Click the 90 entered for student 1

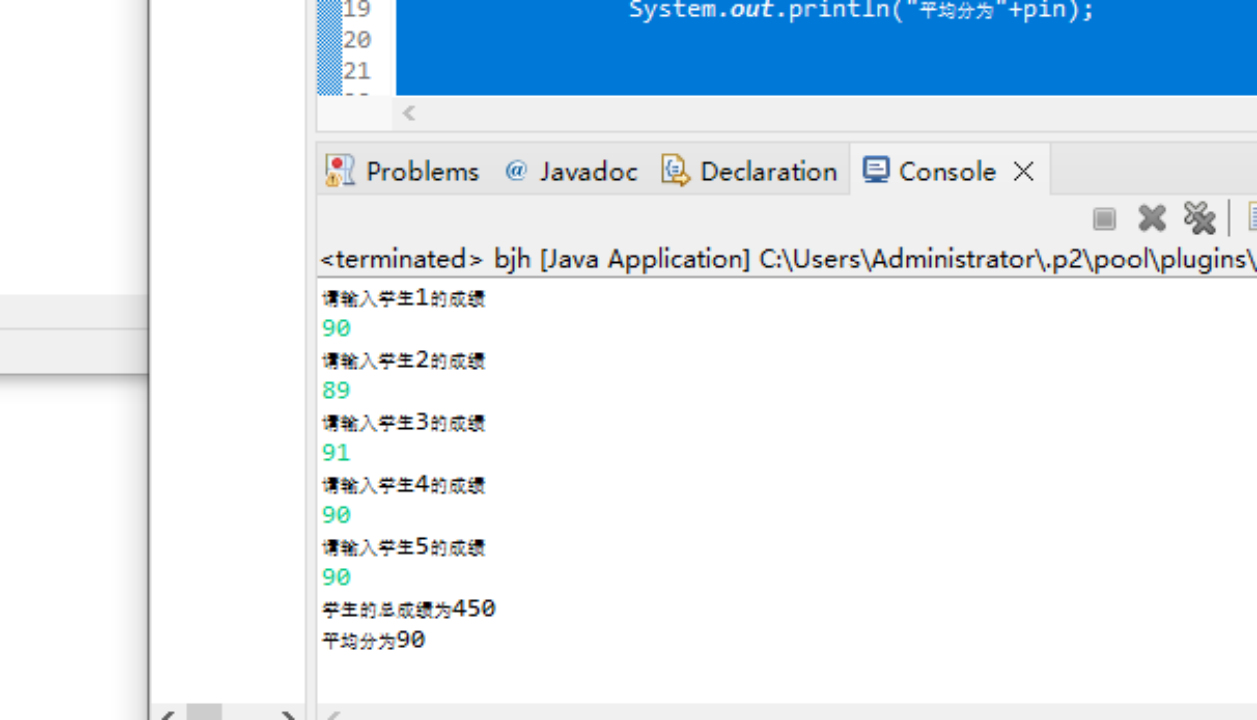[x=336, y=329]
